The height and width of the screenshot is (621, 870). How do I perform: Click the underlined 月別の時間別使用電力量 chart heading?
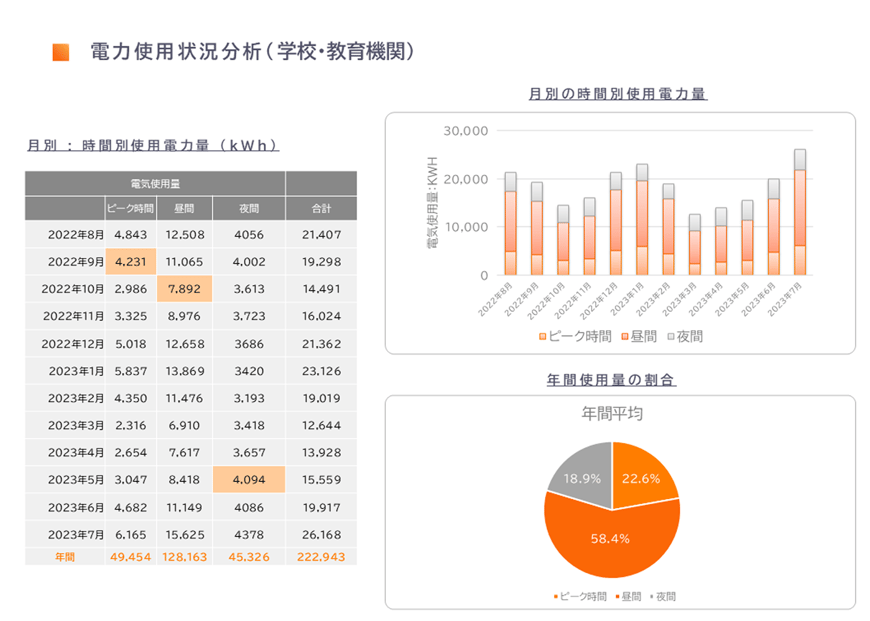[x=617, y=94]
